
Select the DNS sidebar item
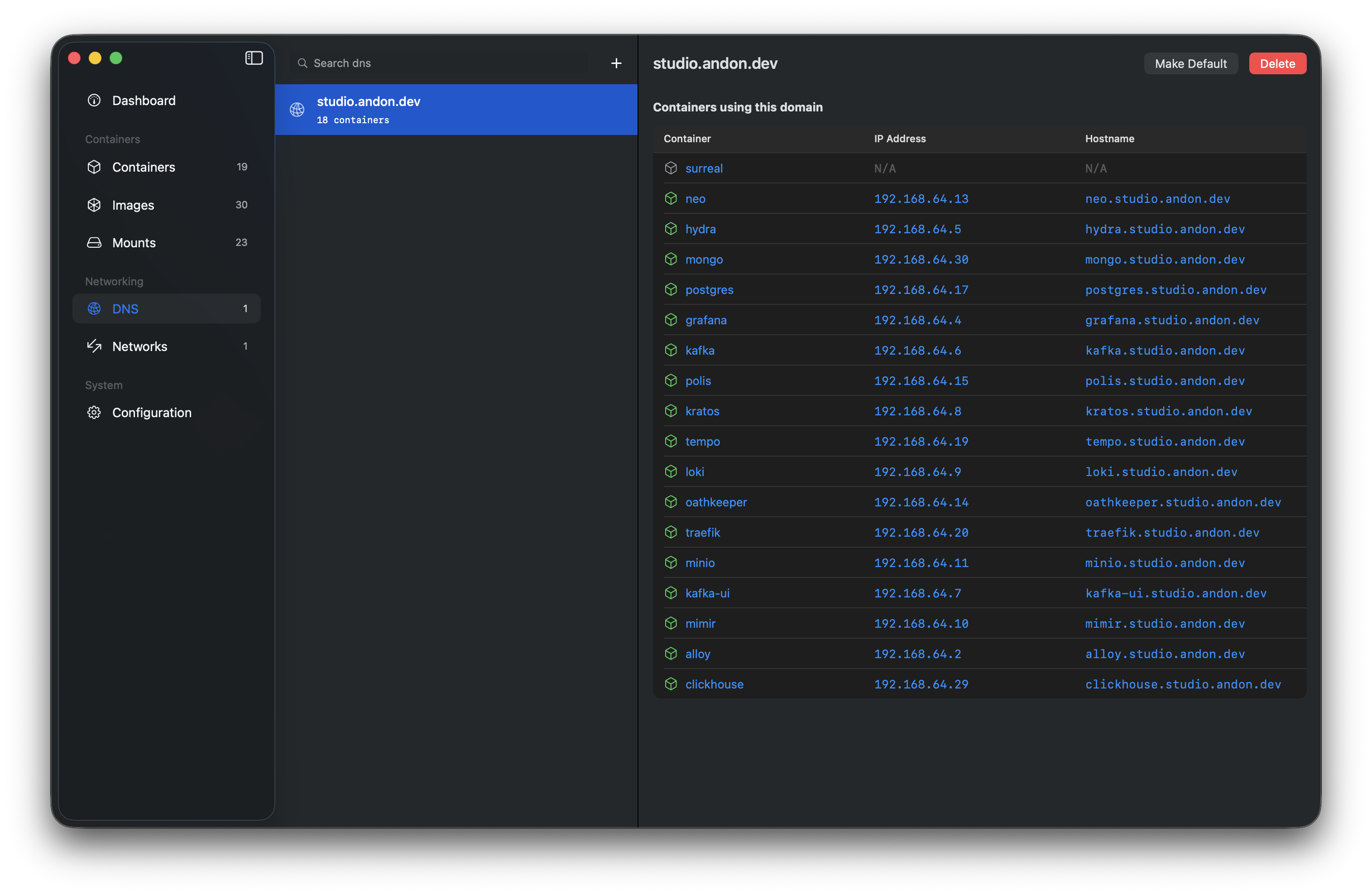[x=167, y=308]
